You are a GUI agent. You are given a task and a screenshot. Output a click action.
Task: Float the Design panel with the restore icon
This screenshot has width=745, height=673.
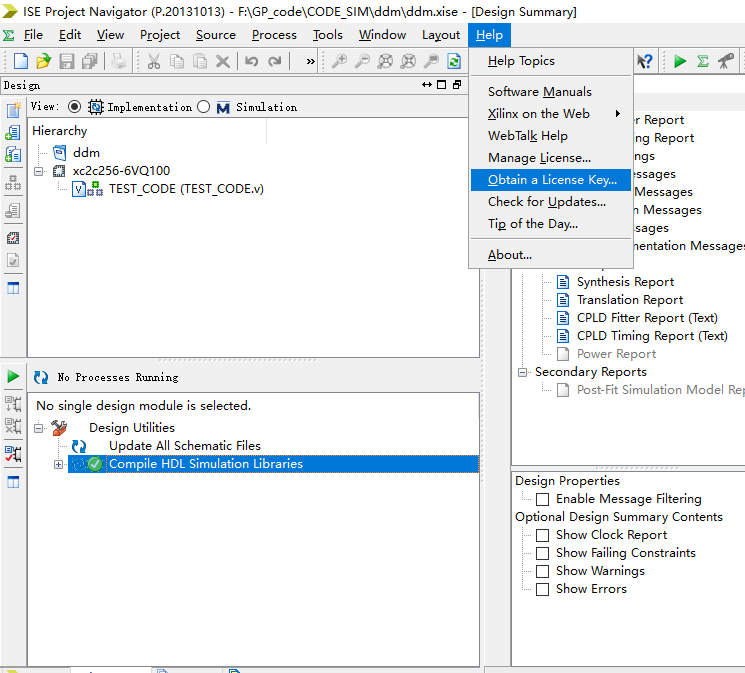(457, 85)
